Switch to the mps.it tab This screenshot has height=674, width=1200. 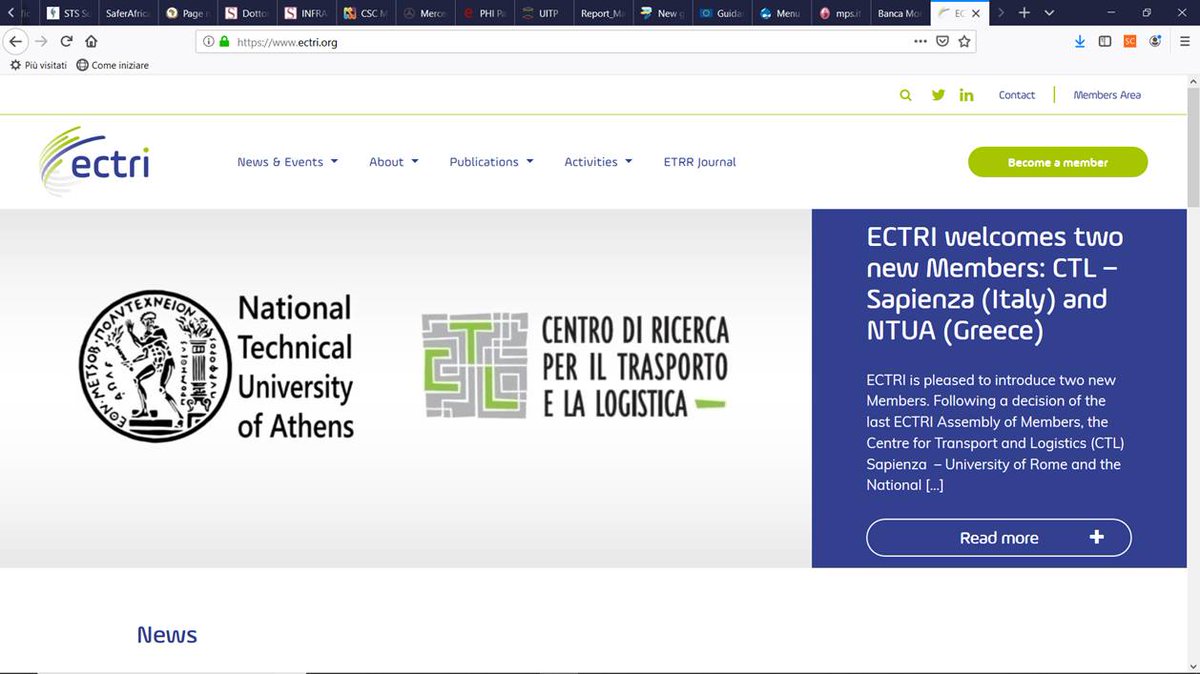(840, 13)
